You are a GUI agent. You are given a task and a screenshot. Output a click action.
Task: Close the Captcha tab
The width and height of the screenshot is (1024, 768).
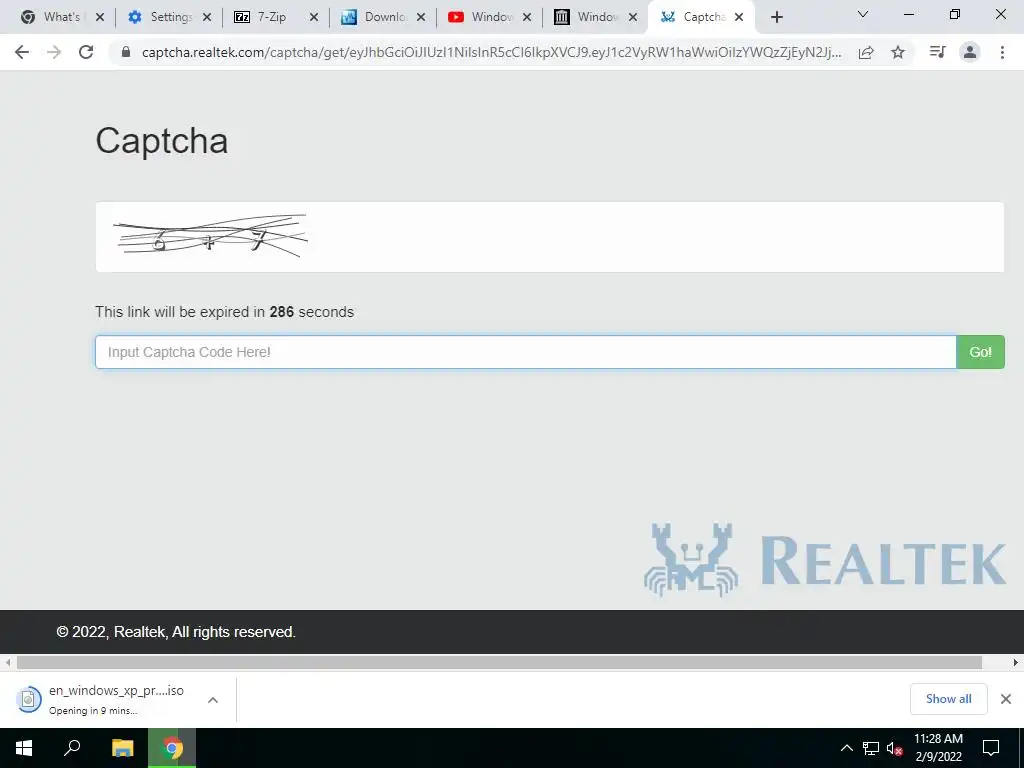click(x=739, y=18)
